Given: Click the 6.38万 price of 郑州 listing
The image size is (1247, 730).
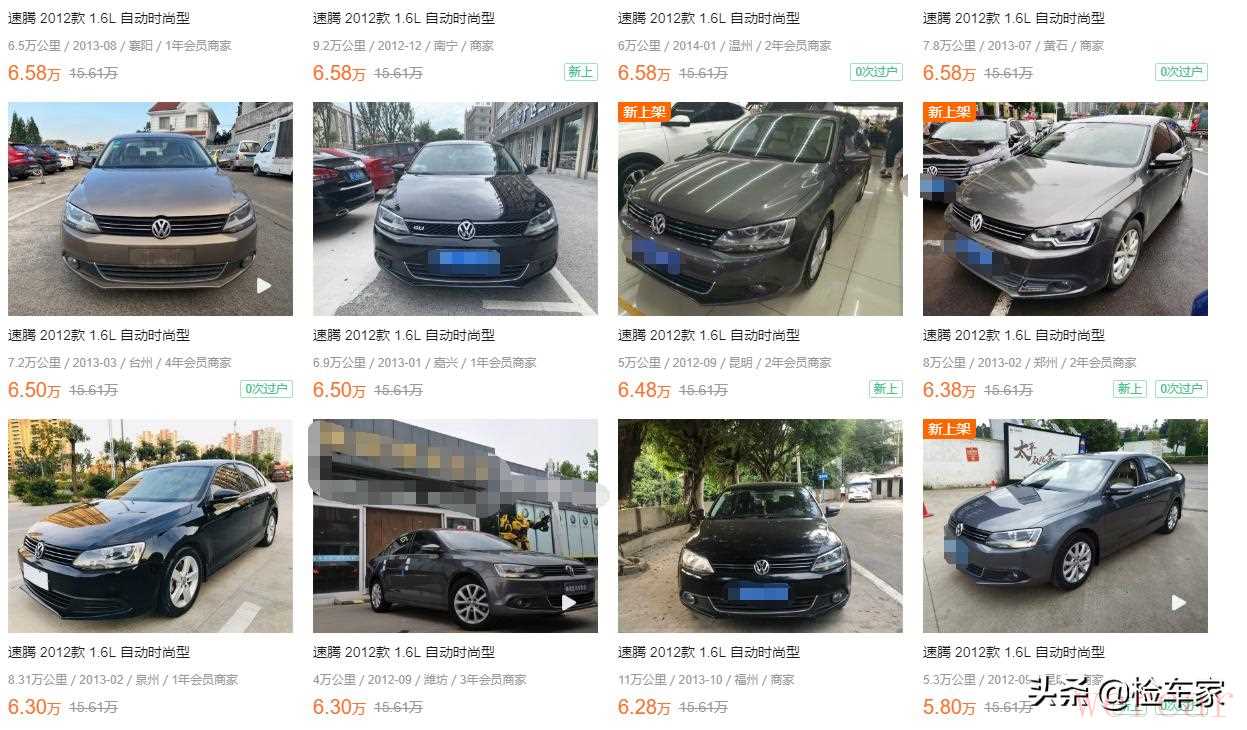Looking at the screenshot, I should [x=949, y=390].
